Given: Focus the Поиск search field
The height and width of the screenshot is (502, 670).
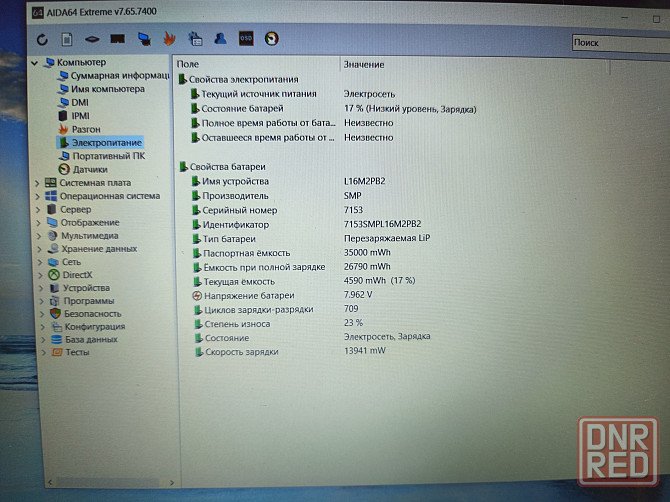Looking at the screenshot, I should coord(621,43).
